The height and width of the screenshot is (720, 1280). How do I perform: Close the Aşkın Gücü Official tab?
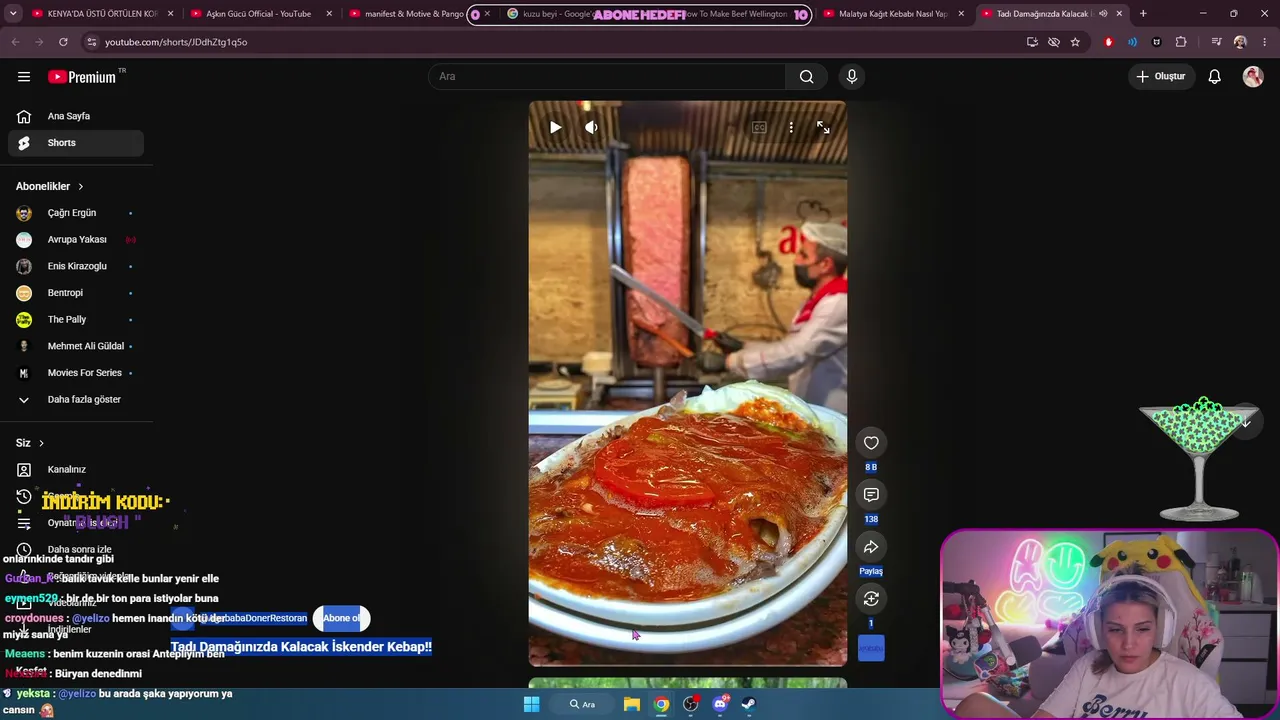[x=329, y=14]
